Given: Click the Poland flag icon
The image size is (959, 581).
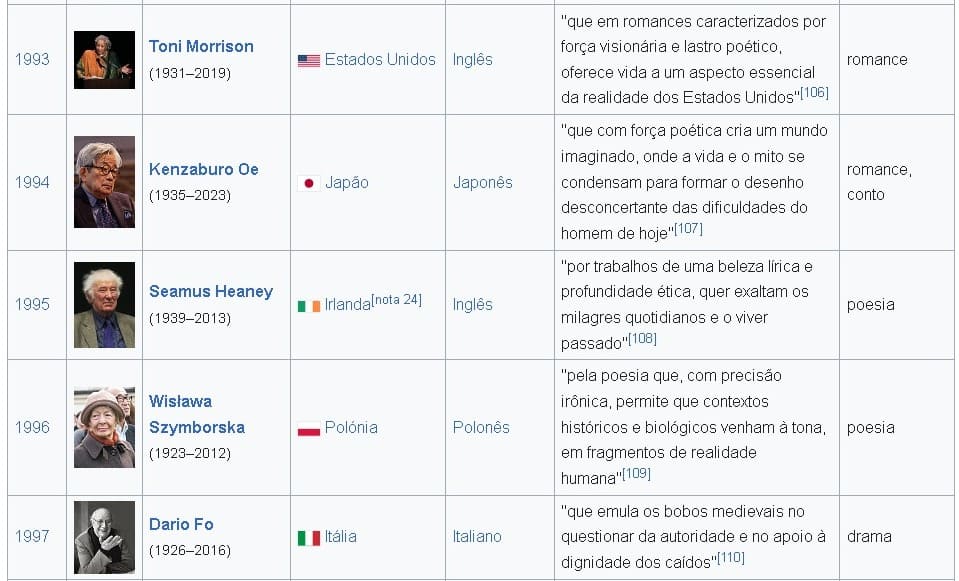Looking at the screenshot, I should 308,428.
